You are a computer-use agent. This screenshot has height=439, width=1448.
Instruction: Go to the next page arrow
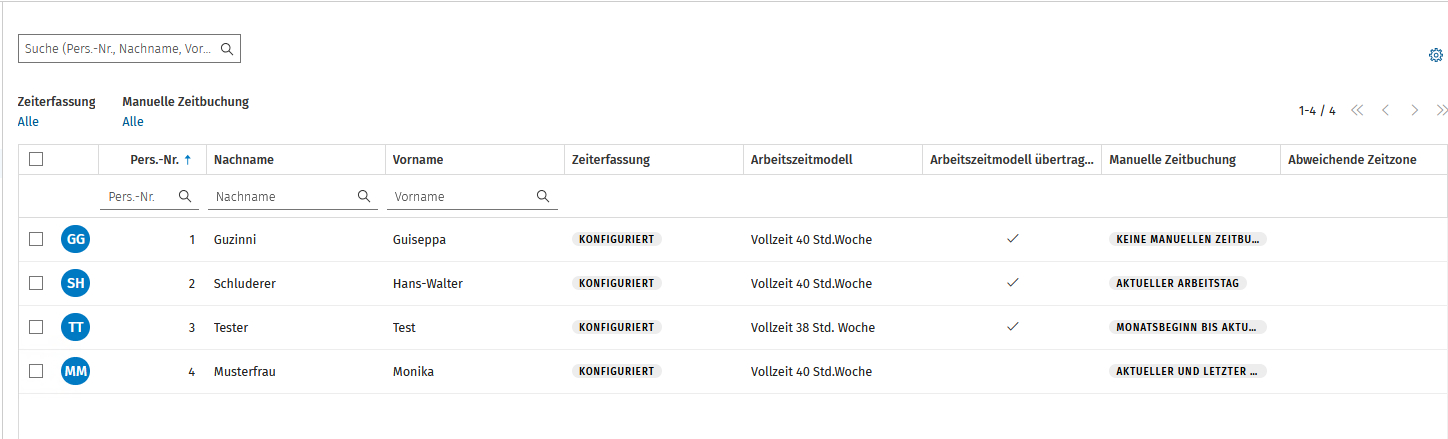click(x=1414, y=110)
